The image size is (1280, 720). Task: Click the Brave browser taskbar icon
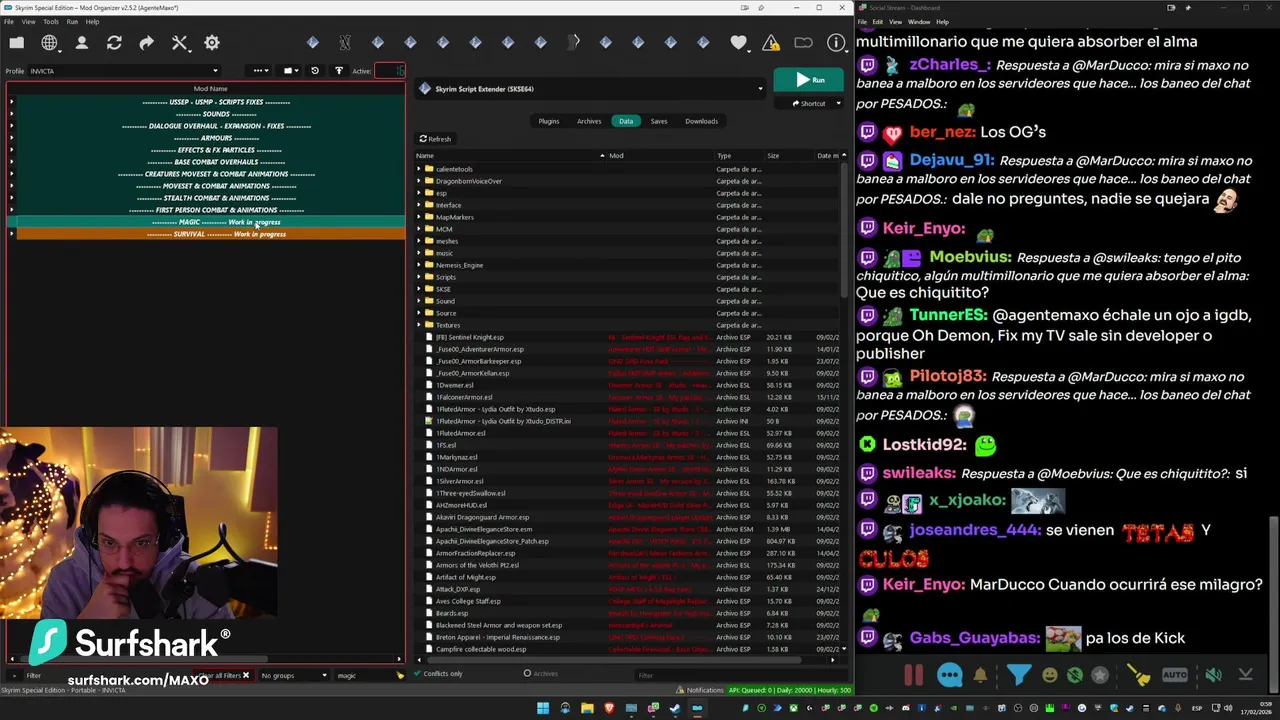(x=609, y=708)
